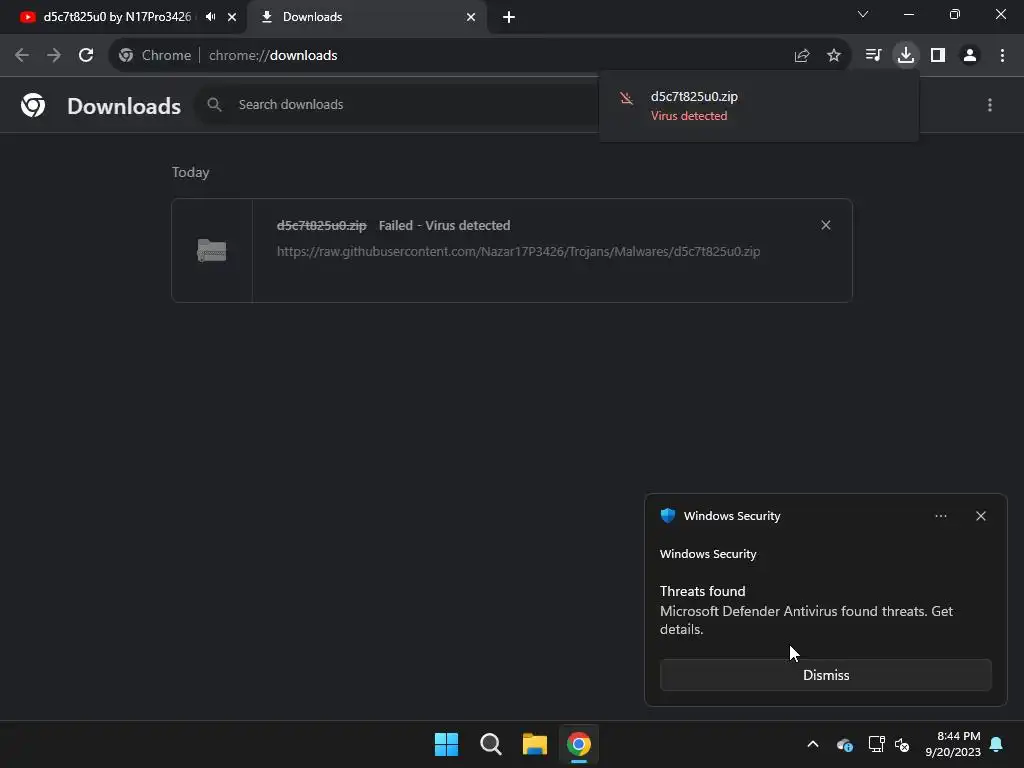Image resolution: width=1024 pixels, height=768 pixels.
Task: Open the tab search chevron
Action: (x=863, y=14)
